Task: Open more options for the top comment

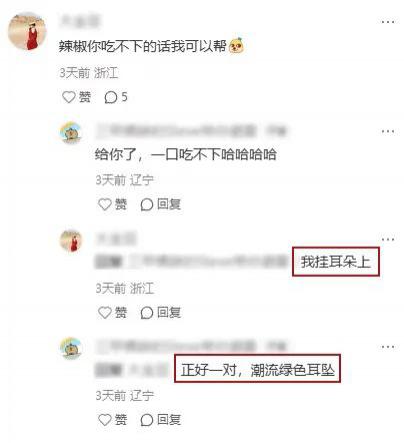Action: (x=388, y=22)
